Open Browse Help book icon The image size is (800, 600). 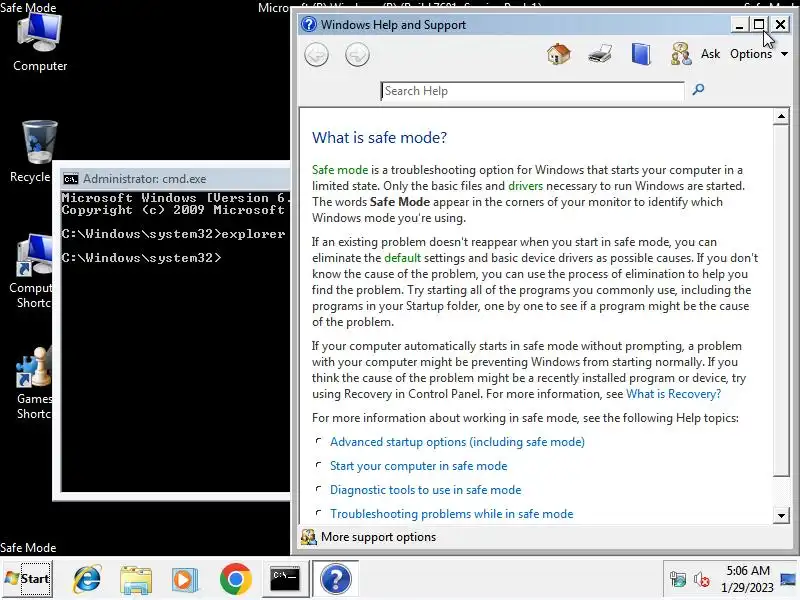pos(641,54)
